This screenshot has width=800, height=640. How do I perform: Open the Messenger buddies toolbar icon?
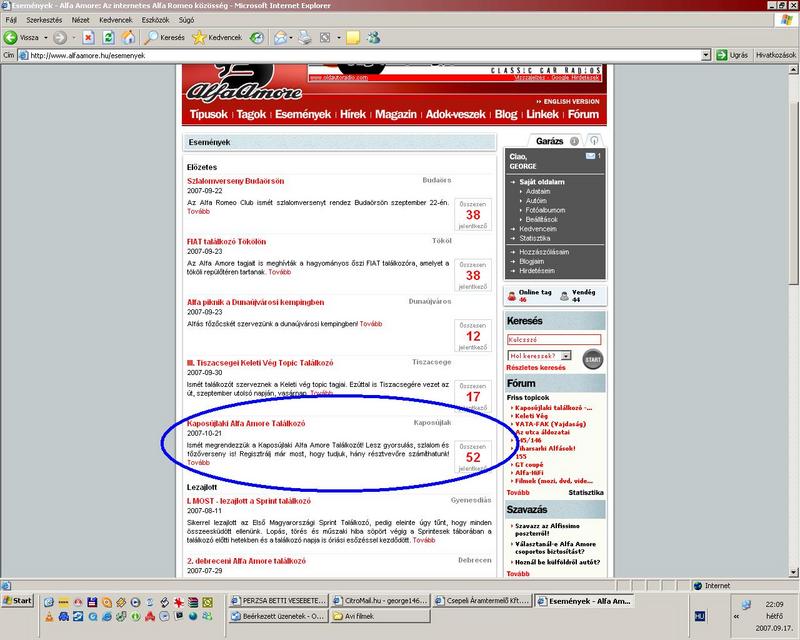[374, 37]
